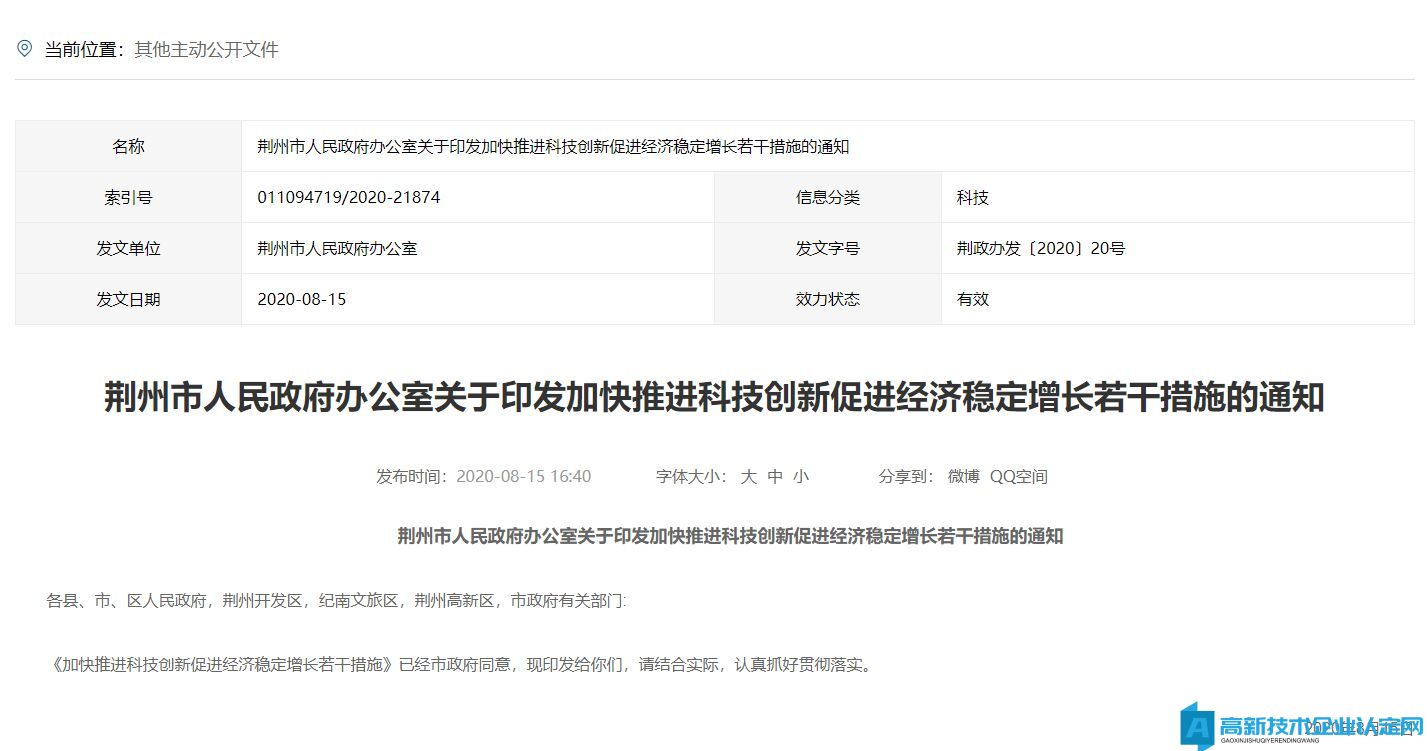Click issuing unit 荆州市人民政府办公室 cell
1427x751 pixels.
[478, 248]
